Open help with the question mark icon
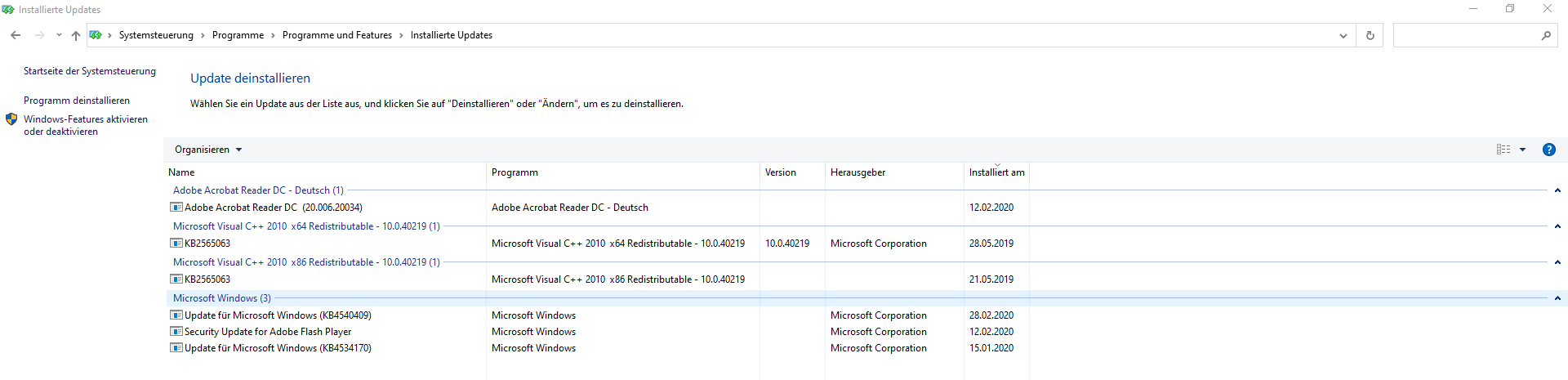The height and width of the screenshot is (380, 1568). (1549, 150)
